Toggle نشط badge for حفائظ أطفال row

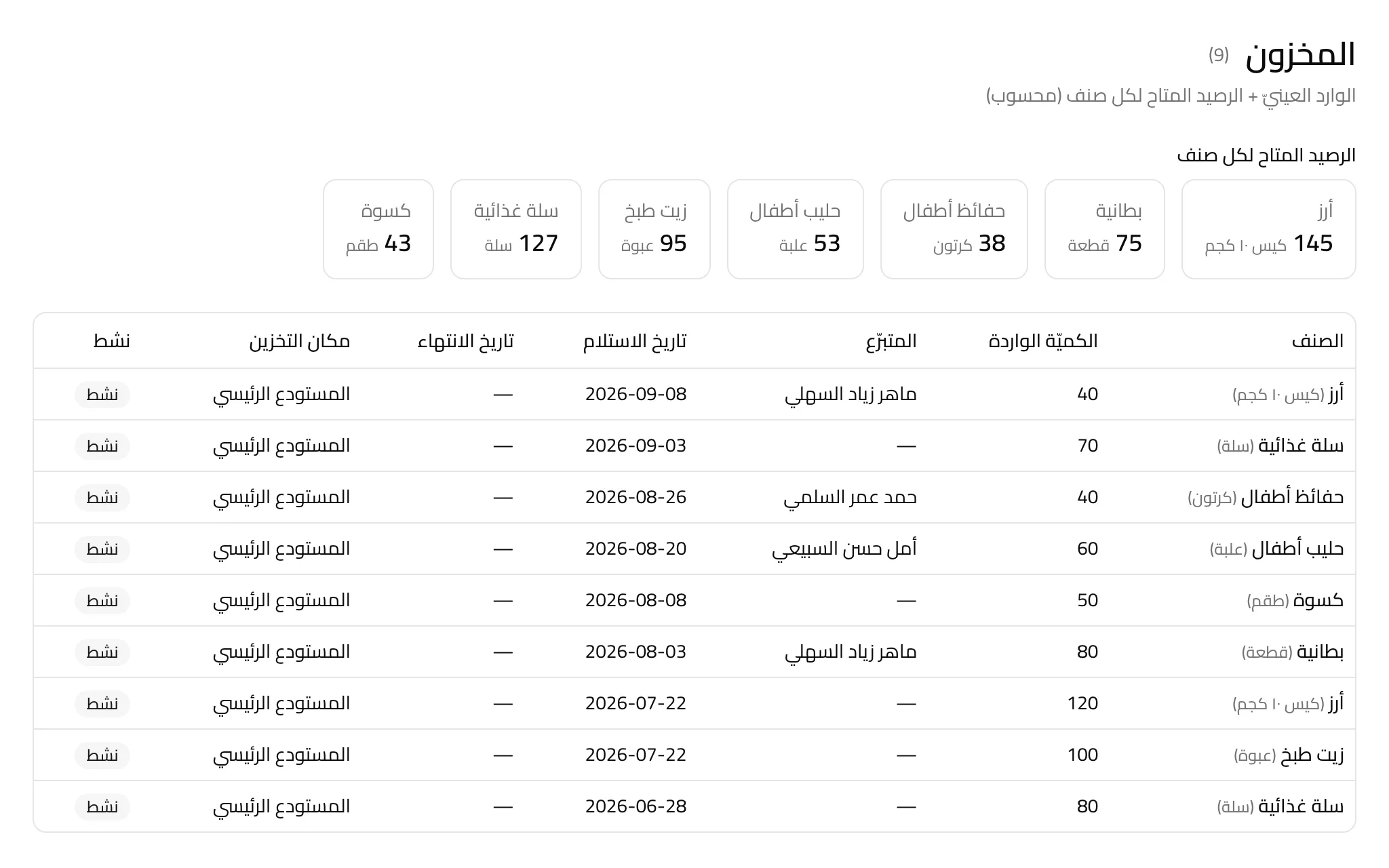(x=102, y=498)
